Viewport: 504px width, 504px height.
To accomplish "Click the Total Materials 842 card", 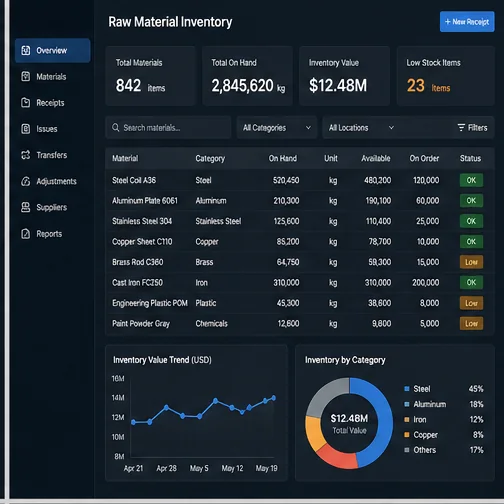I will [150, 76].
